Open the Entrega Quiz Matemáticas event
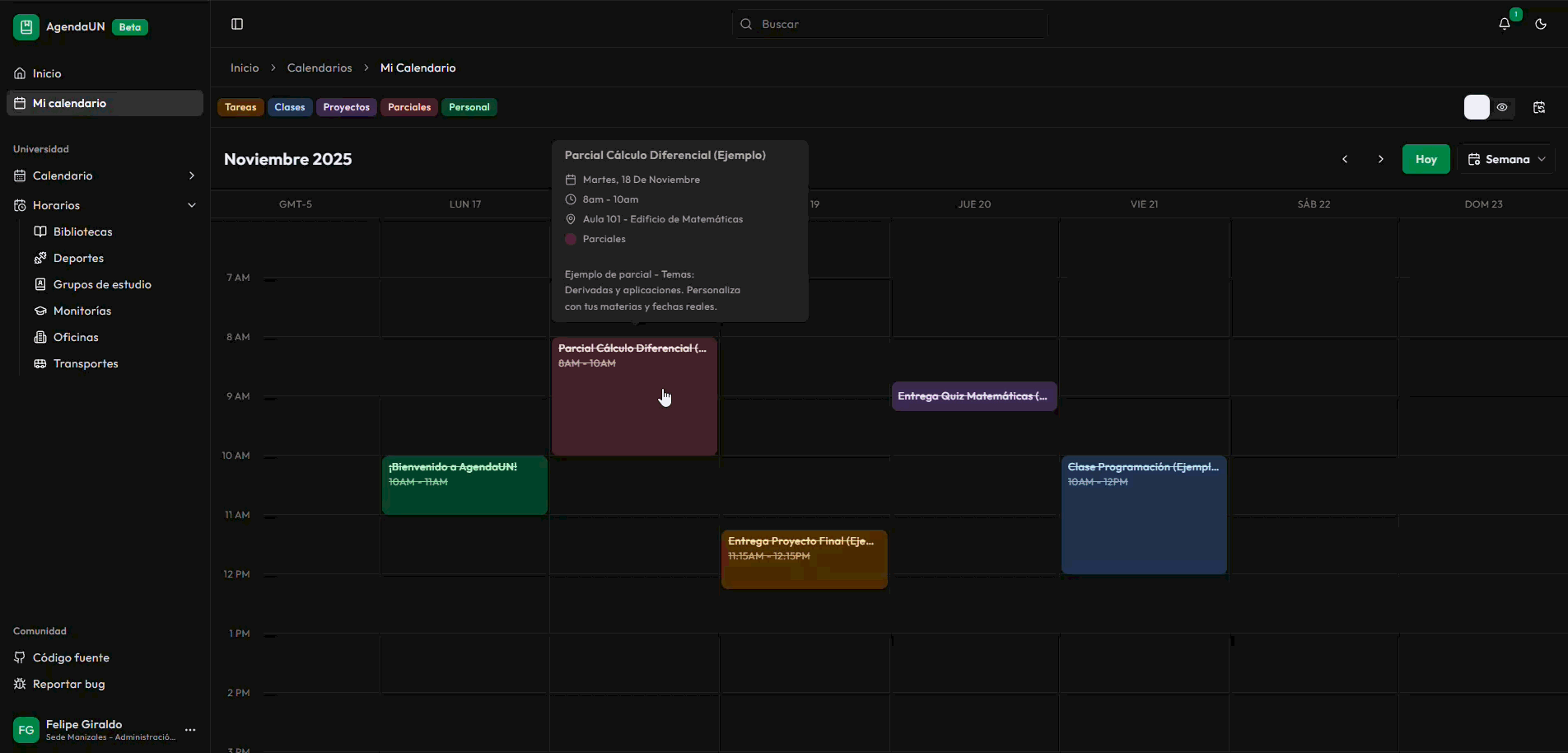The width and height of the screenshot is (1568, 753). tap(974, 396)
